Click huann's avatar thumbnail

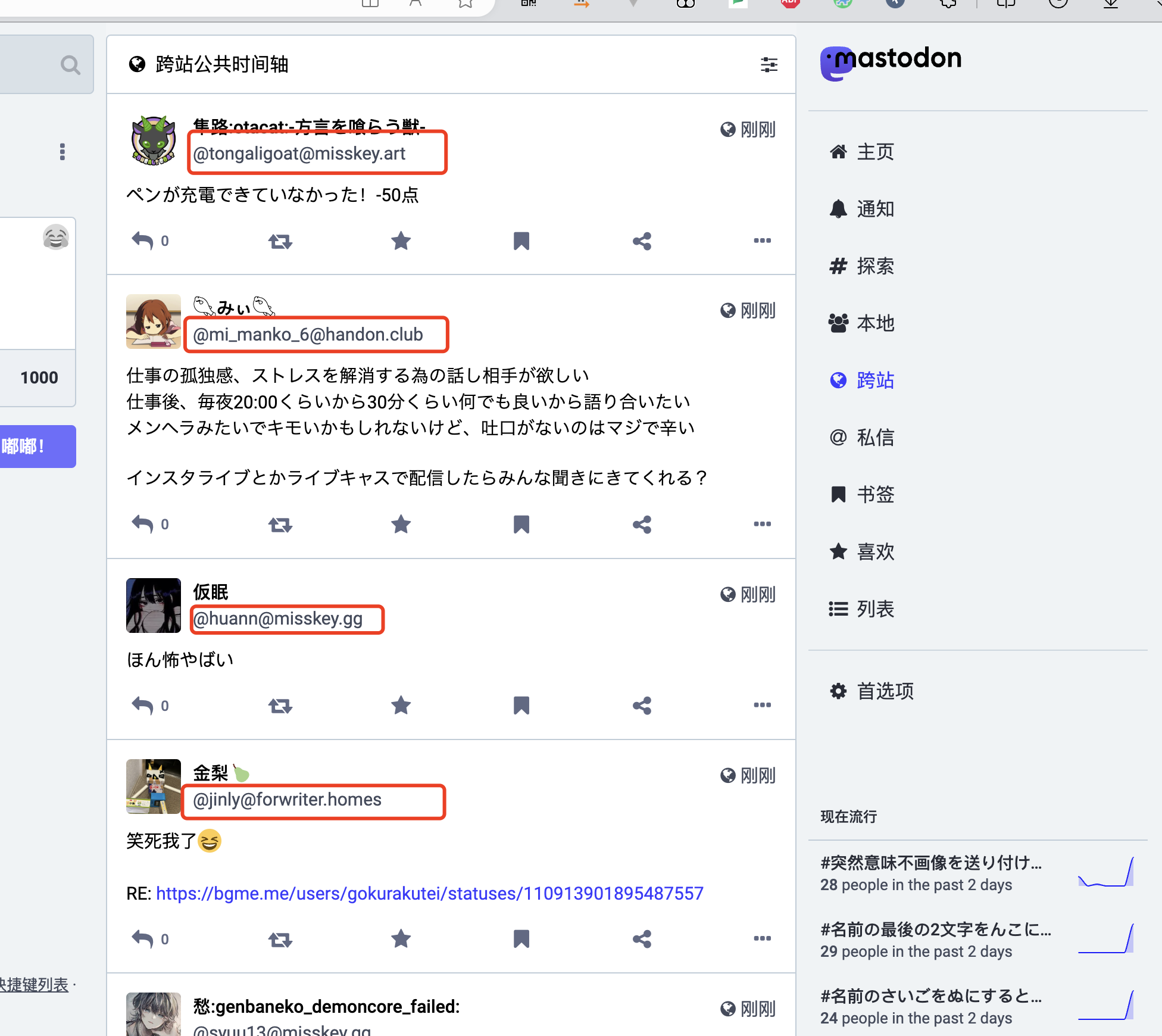(154, 606)
